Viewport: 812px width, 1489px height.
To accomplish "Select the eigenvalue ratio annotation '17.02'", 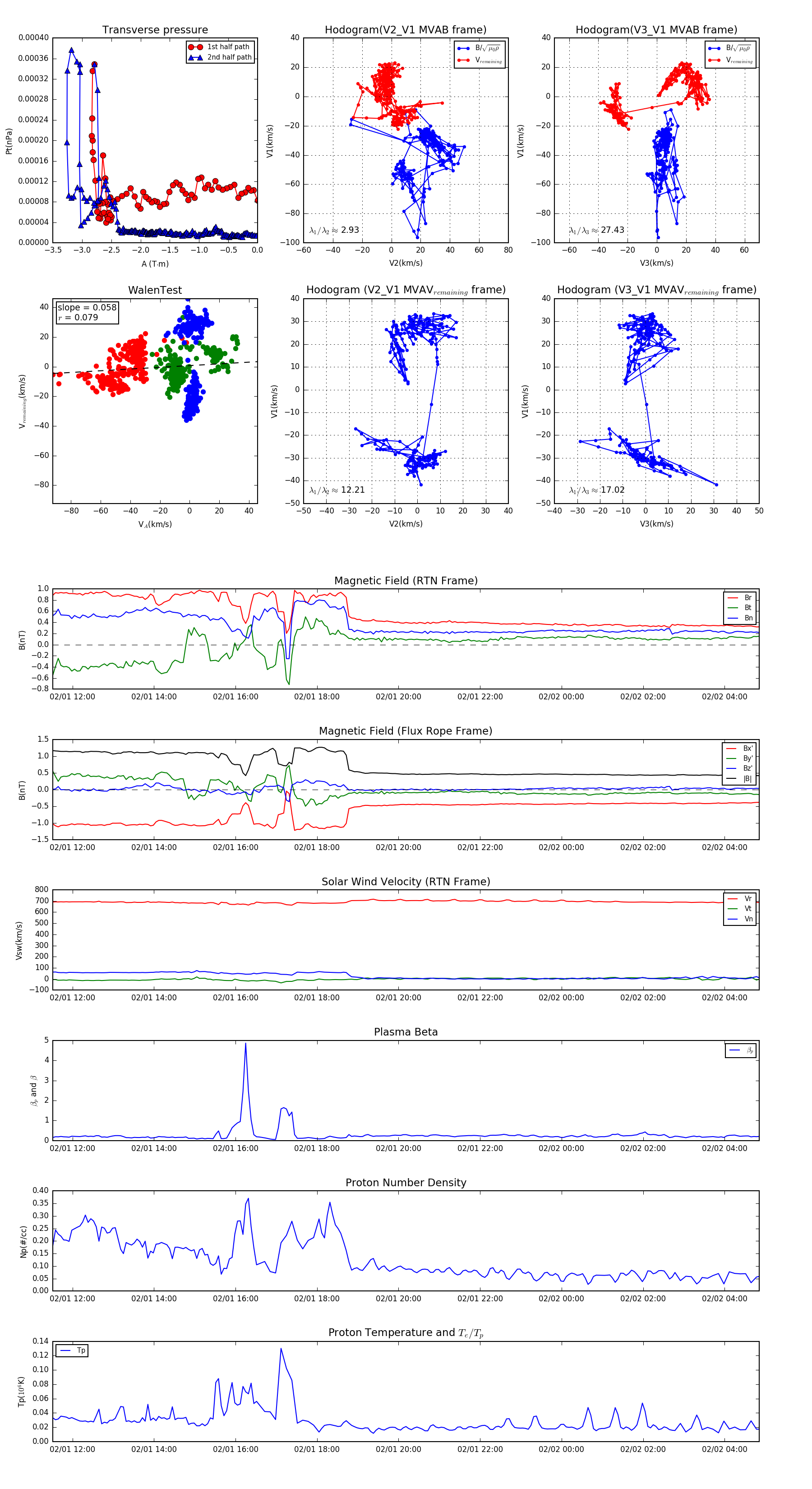I will [596, 490].
